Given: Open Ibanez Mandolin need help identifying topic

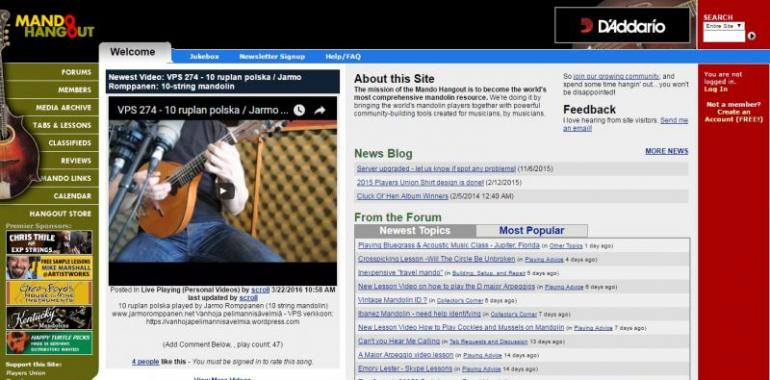Looking at the screenshot, I should (x=419, y=313).
